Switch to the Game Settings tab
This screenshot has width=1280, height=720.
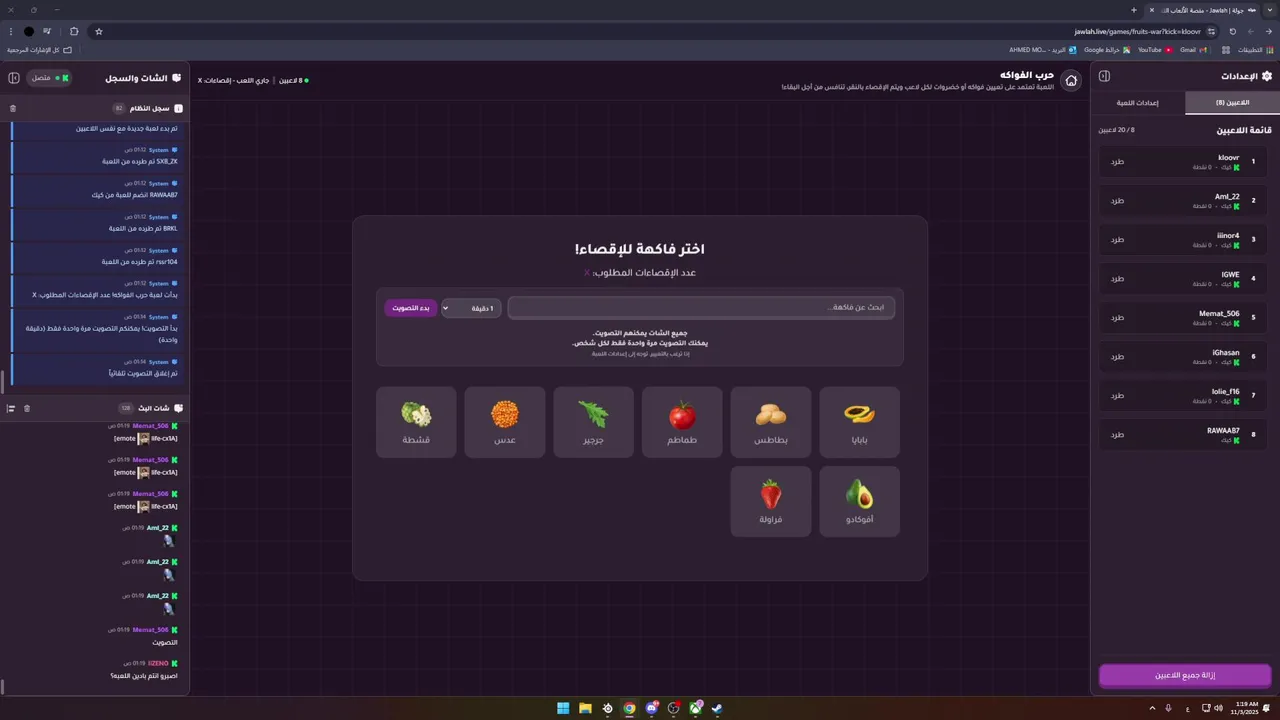[x=1138, y=102]
